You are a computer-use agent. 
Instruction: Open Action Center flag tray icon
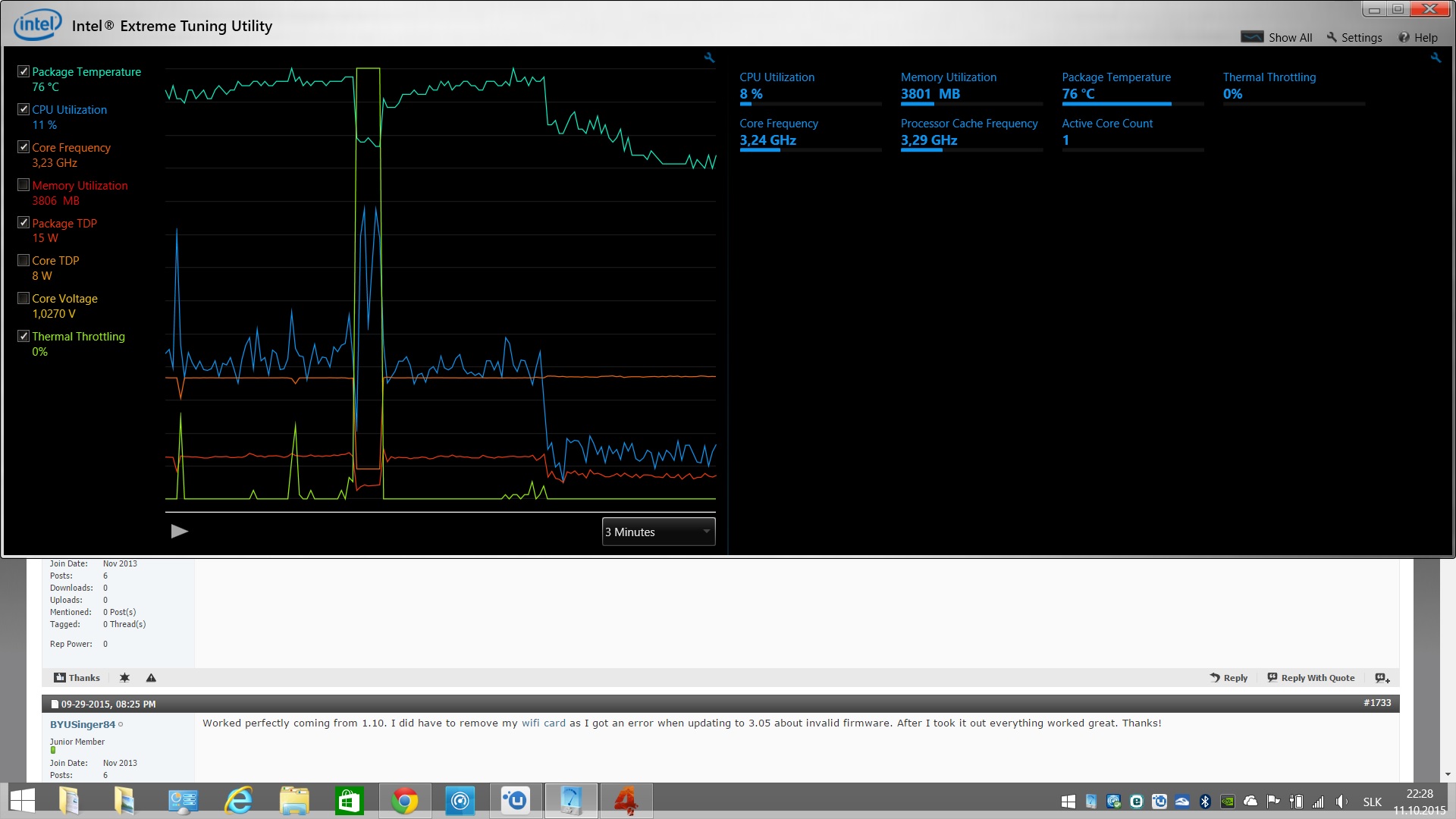(x=1273, y=802)
